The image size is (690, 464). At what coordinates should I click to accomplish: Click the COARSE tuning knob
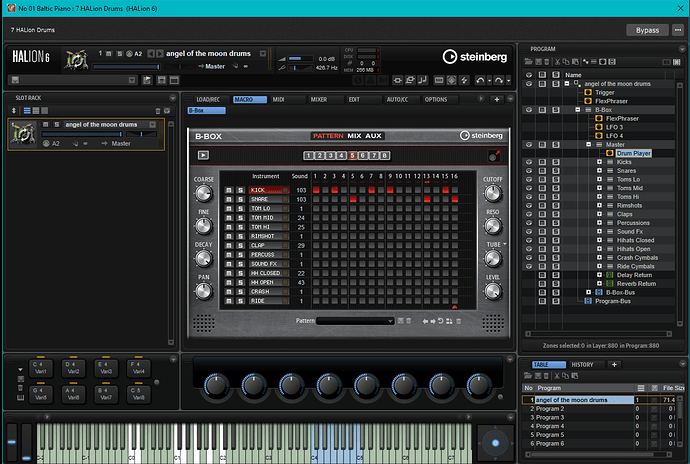pos(203,193)
